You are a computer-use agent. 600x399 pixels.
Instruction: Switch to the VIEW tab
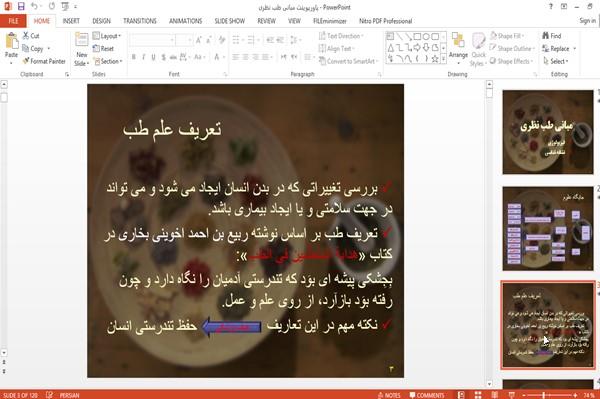pyautogui.click(x=294, y=21)
